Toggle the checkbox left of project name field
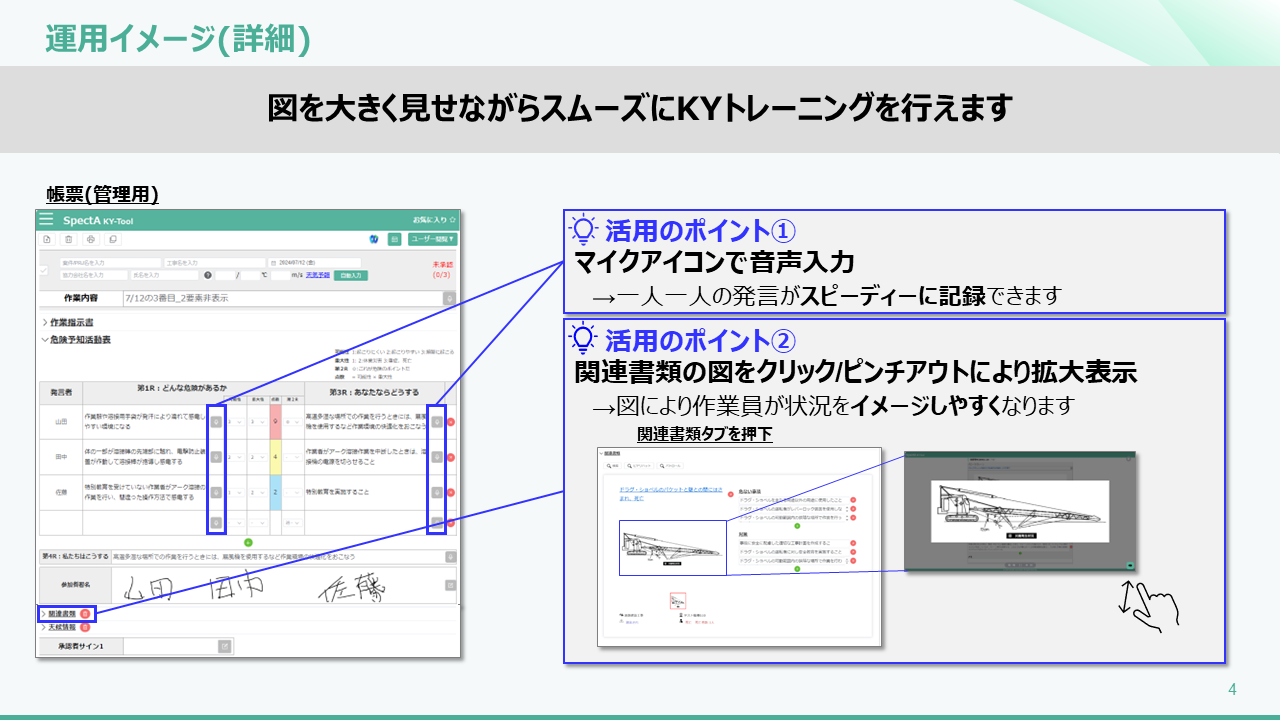The height and width of the screenshot is (720, 1280). 43,270
